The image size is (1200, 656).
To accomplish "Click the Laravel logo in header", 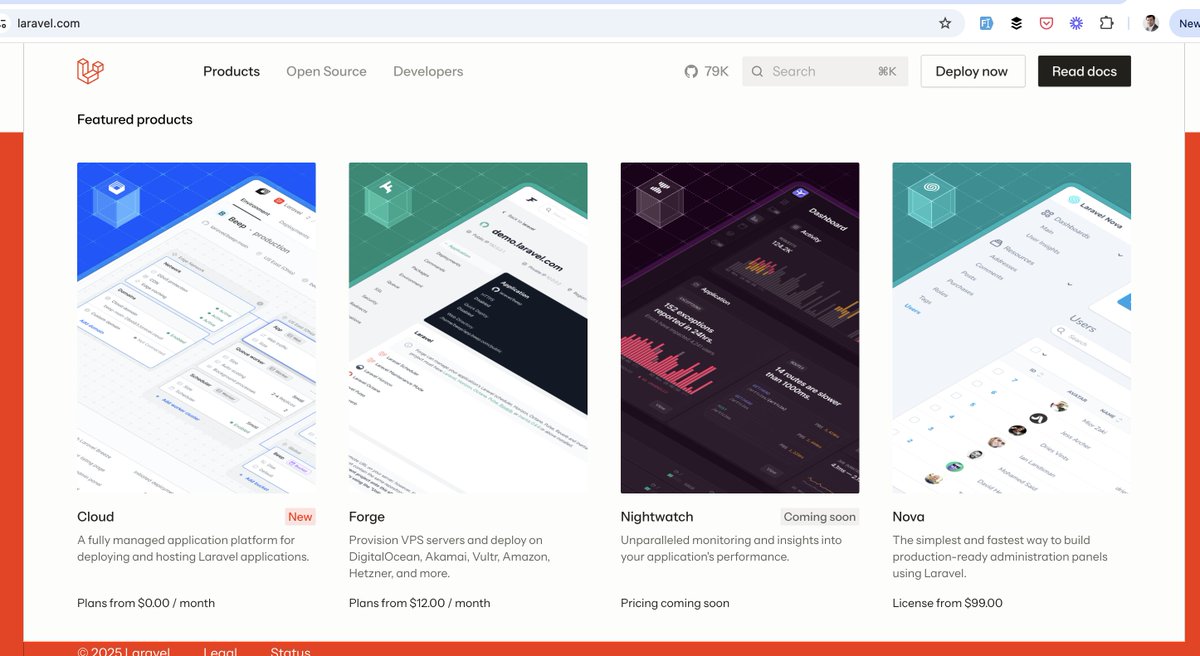I will coord(90,71).
